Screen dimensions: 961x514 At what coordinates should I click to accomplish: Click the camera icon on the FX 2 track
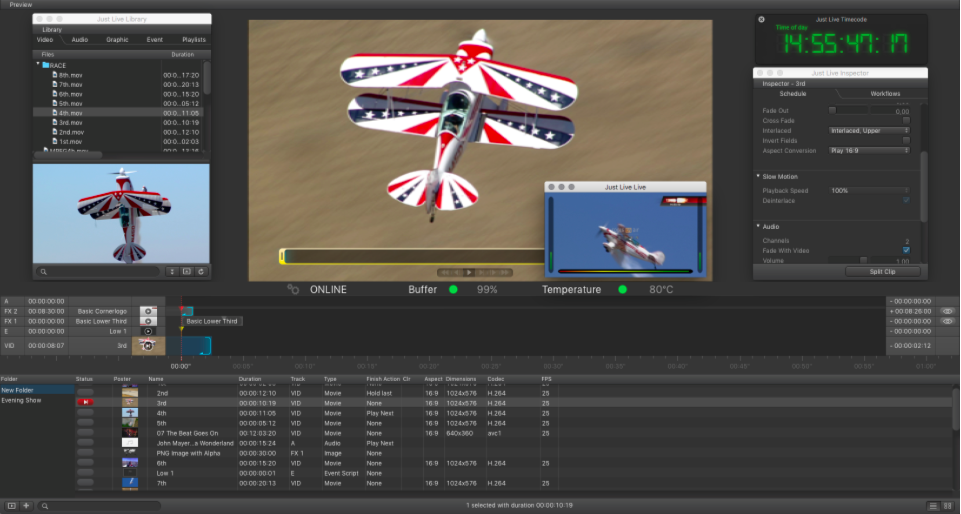pos(148,311)
